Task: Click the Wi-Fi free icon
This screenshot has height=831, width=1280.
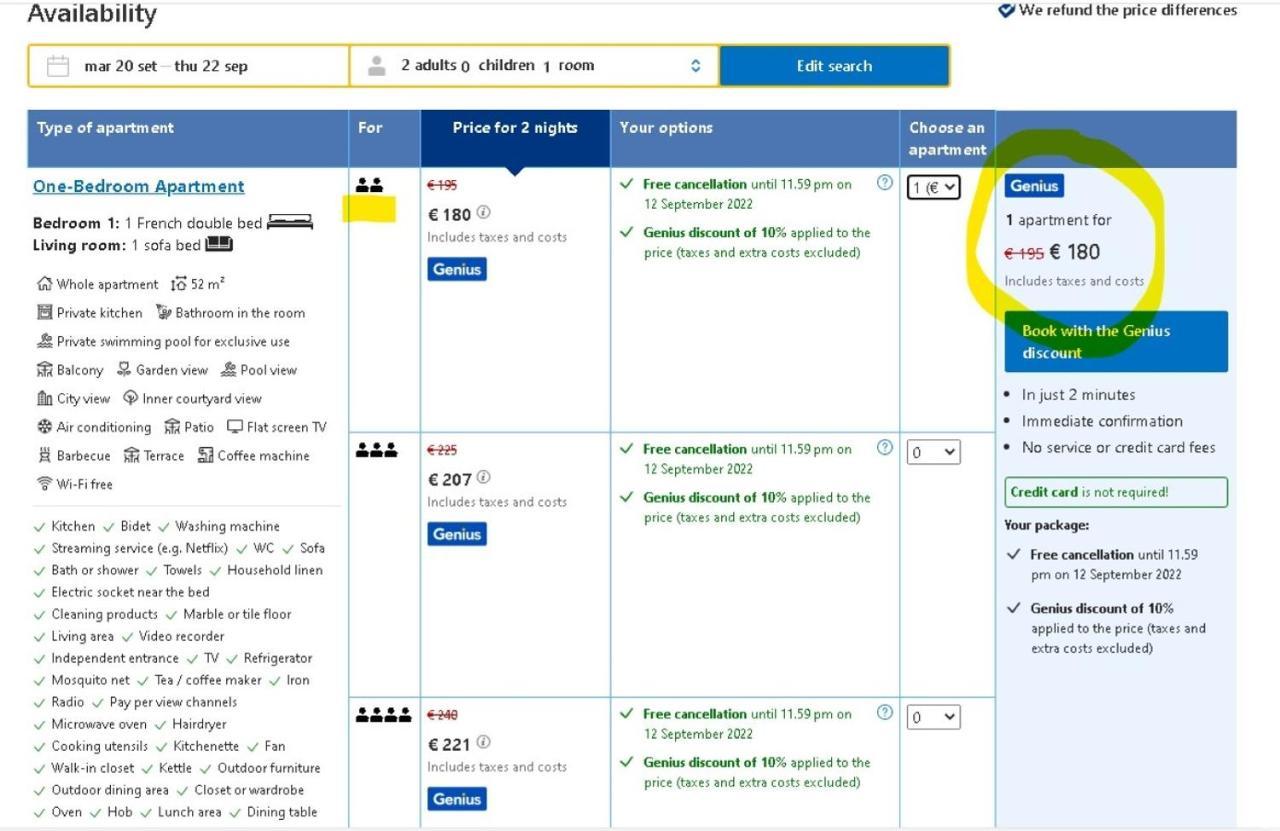Action: tap(44, 484)
